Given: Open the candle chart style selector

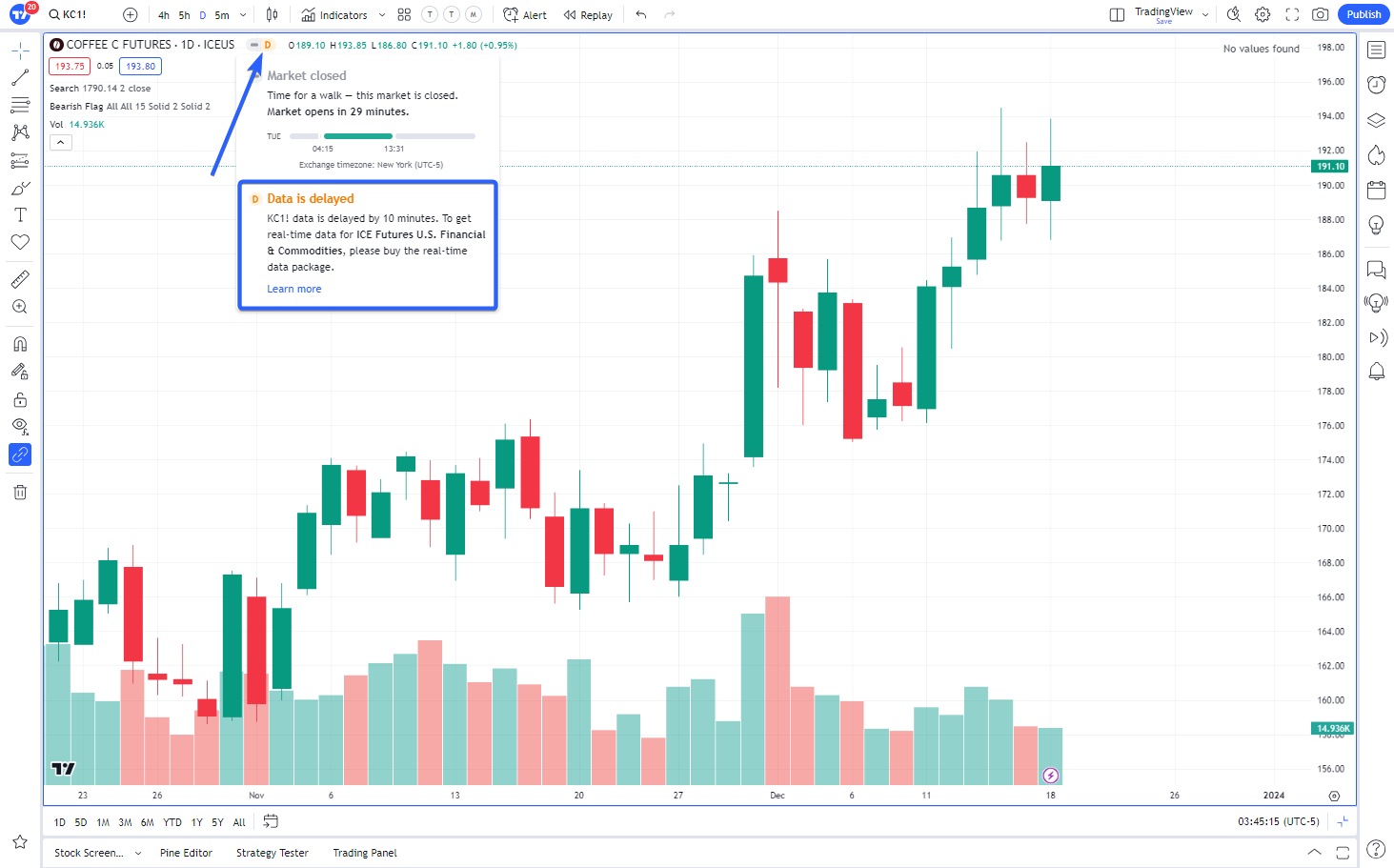Looking at the screenshot, I should click(x=273, y=14).
